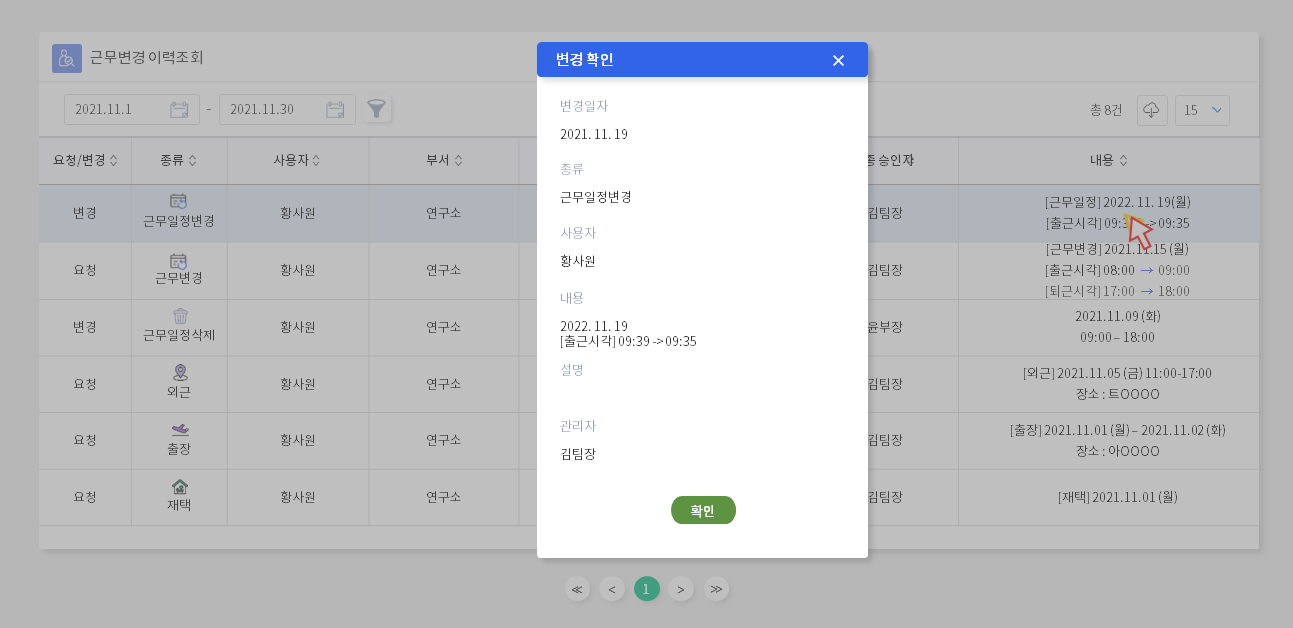Go to first page of results
The image size is (1293, 628).
[577, 589]
